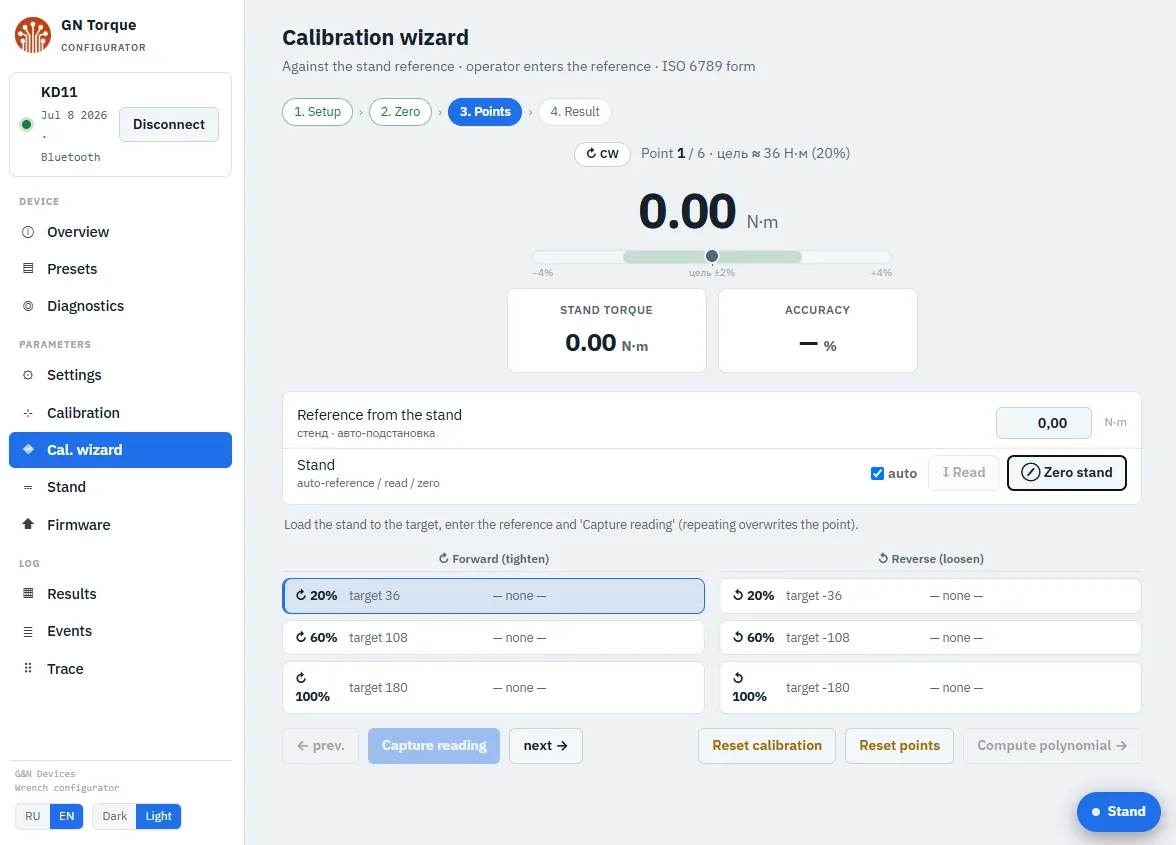
Task: Click Reset calibration
Action: 766,745
